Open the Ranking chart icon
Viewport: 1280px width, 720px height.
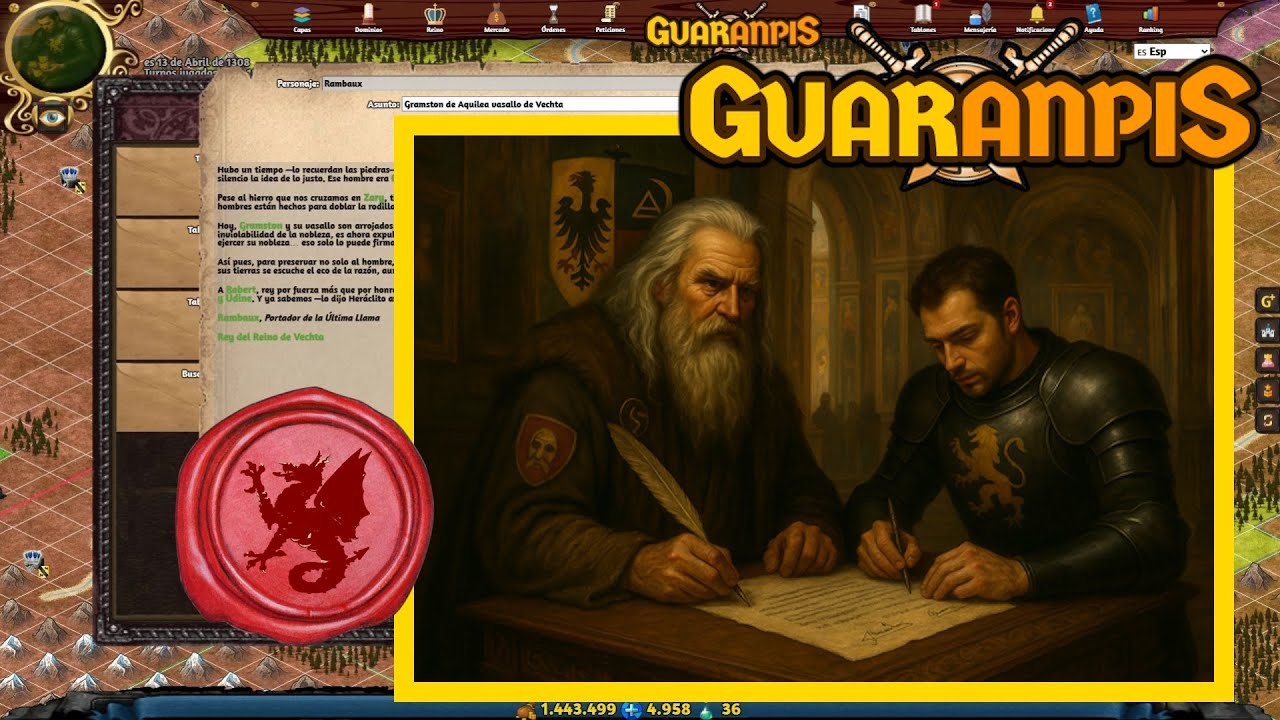point(1150,18)
